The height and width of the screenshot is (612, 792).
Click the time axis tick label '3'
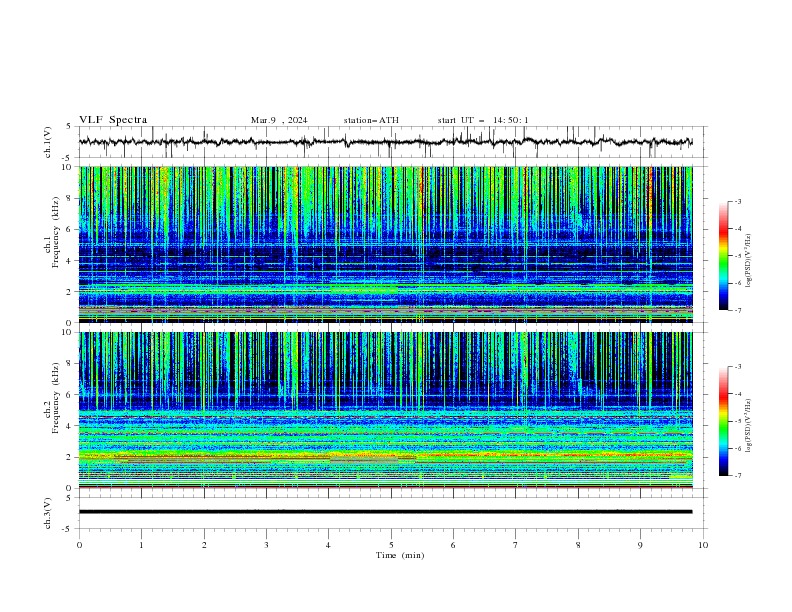point(266,545)
